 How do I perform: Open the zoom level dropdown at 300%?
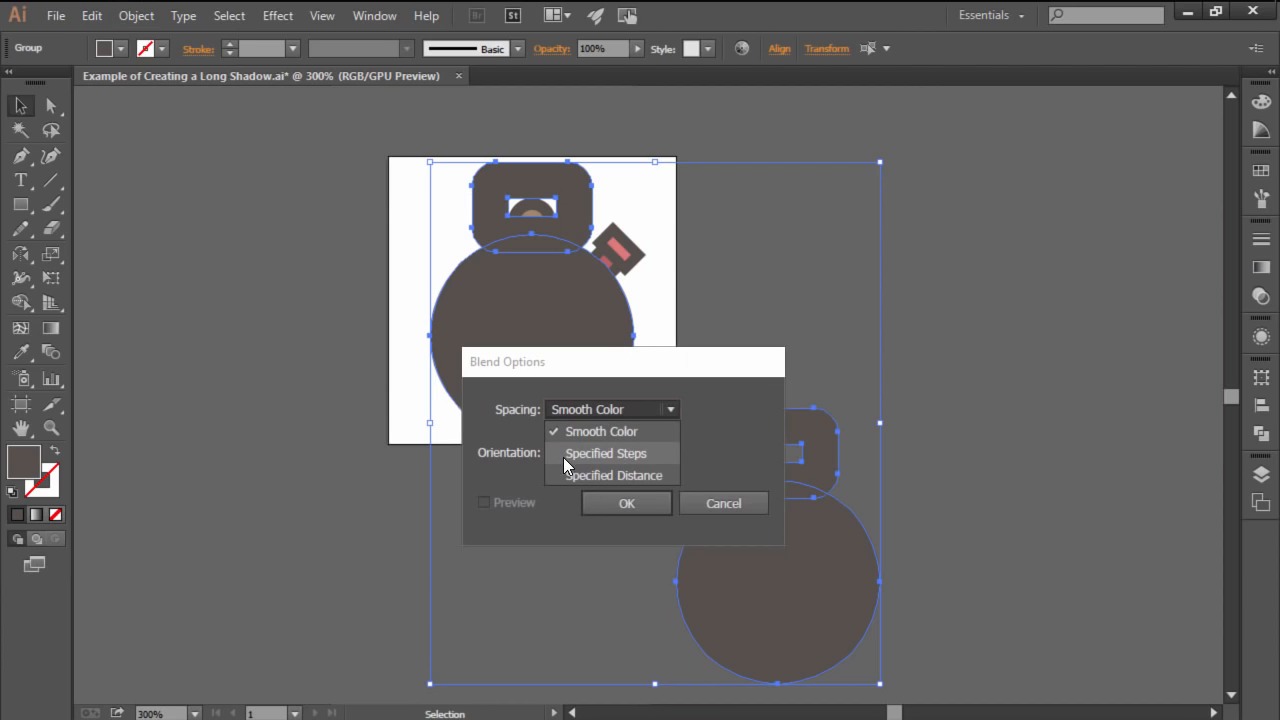[x=195, y=713]
